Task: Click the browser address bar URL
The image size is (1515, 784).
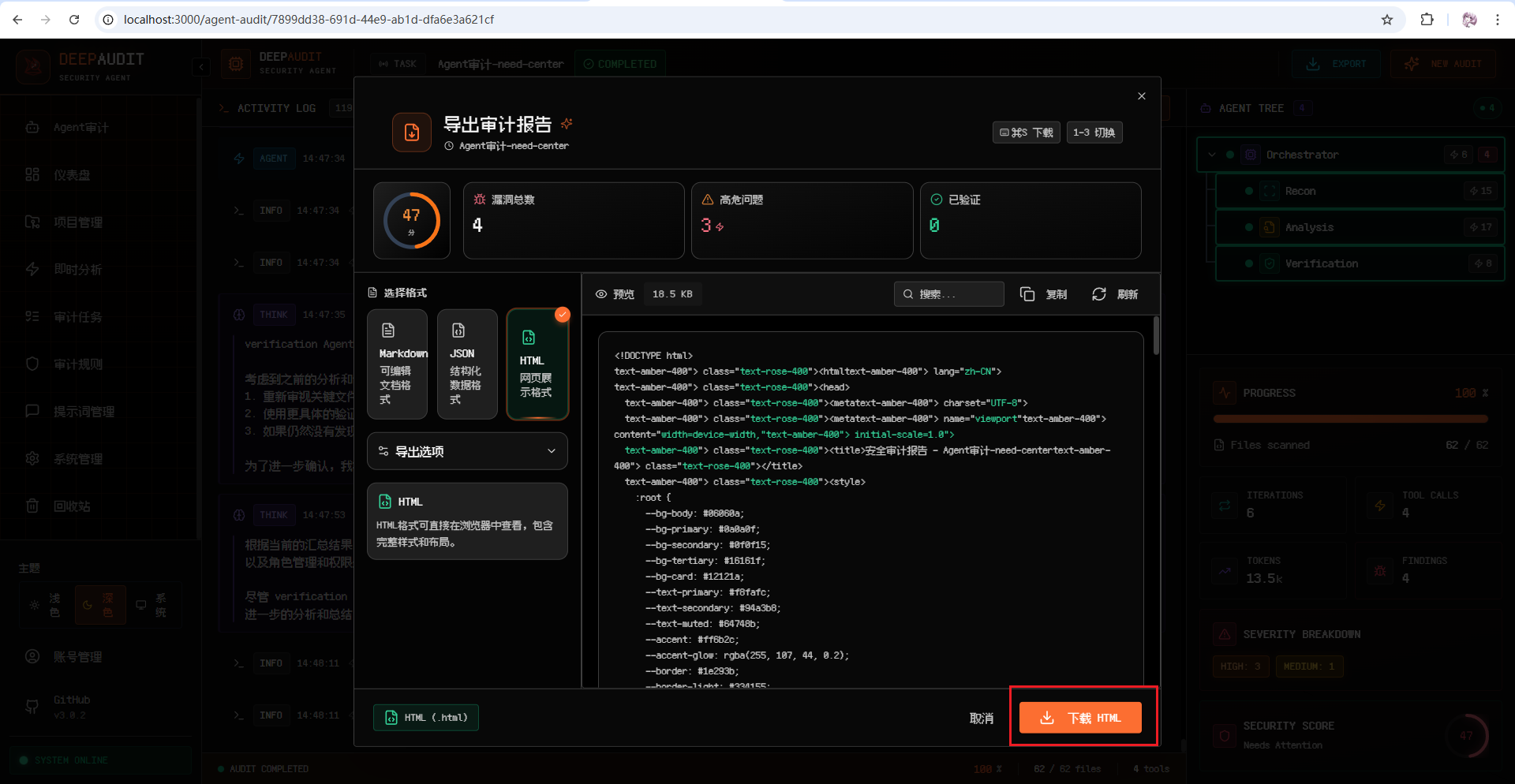Action: pos(309,20)
